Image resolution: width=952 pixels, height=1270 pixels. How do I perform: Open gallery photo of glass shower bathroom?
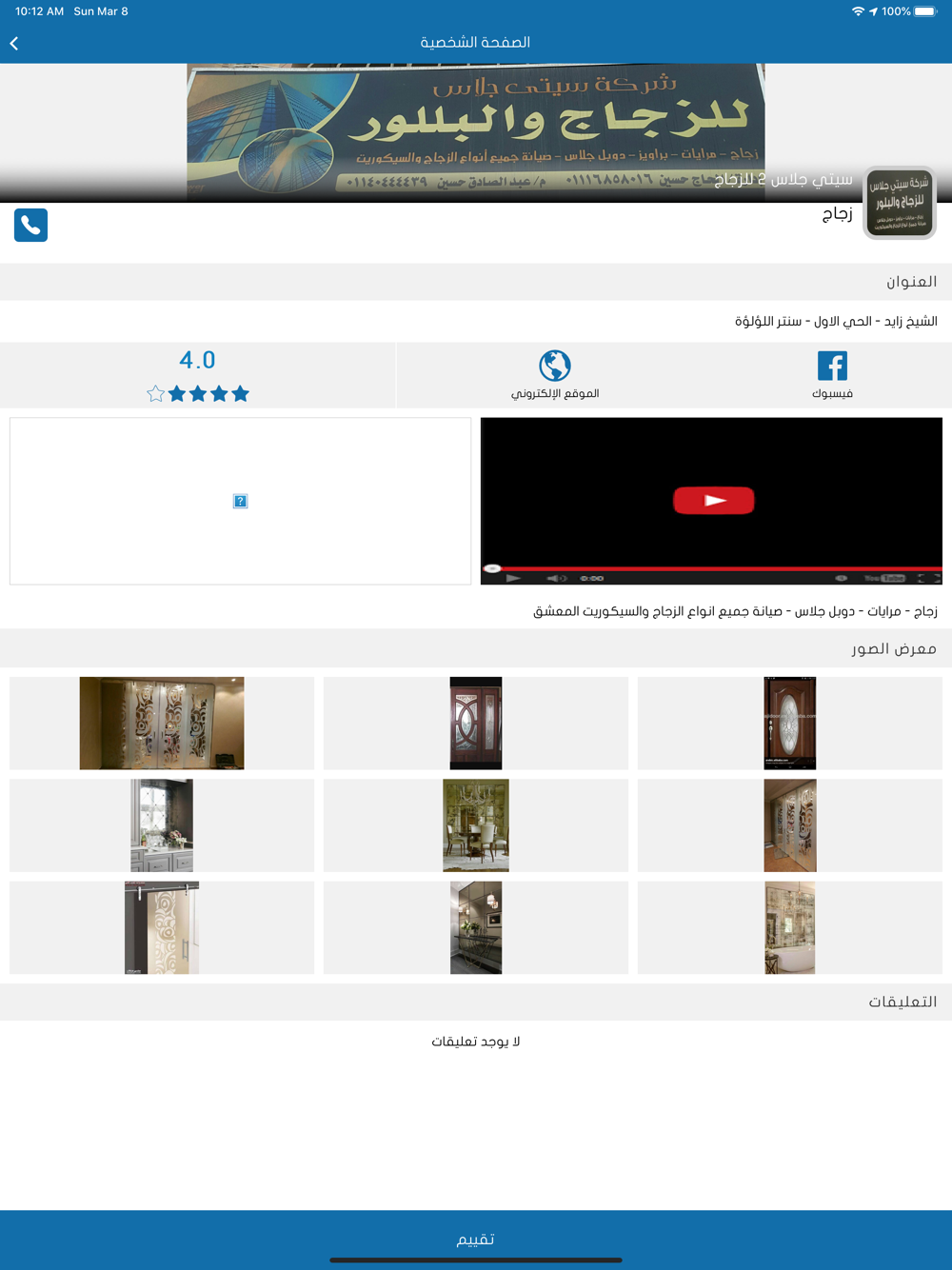(790, 927)
